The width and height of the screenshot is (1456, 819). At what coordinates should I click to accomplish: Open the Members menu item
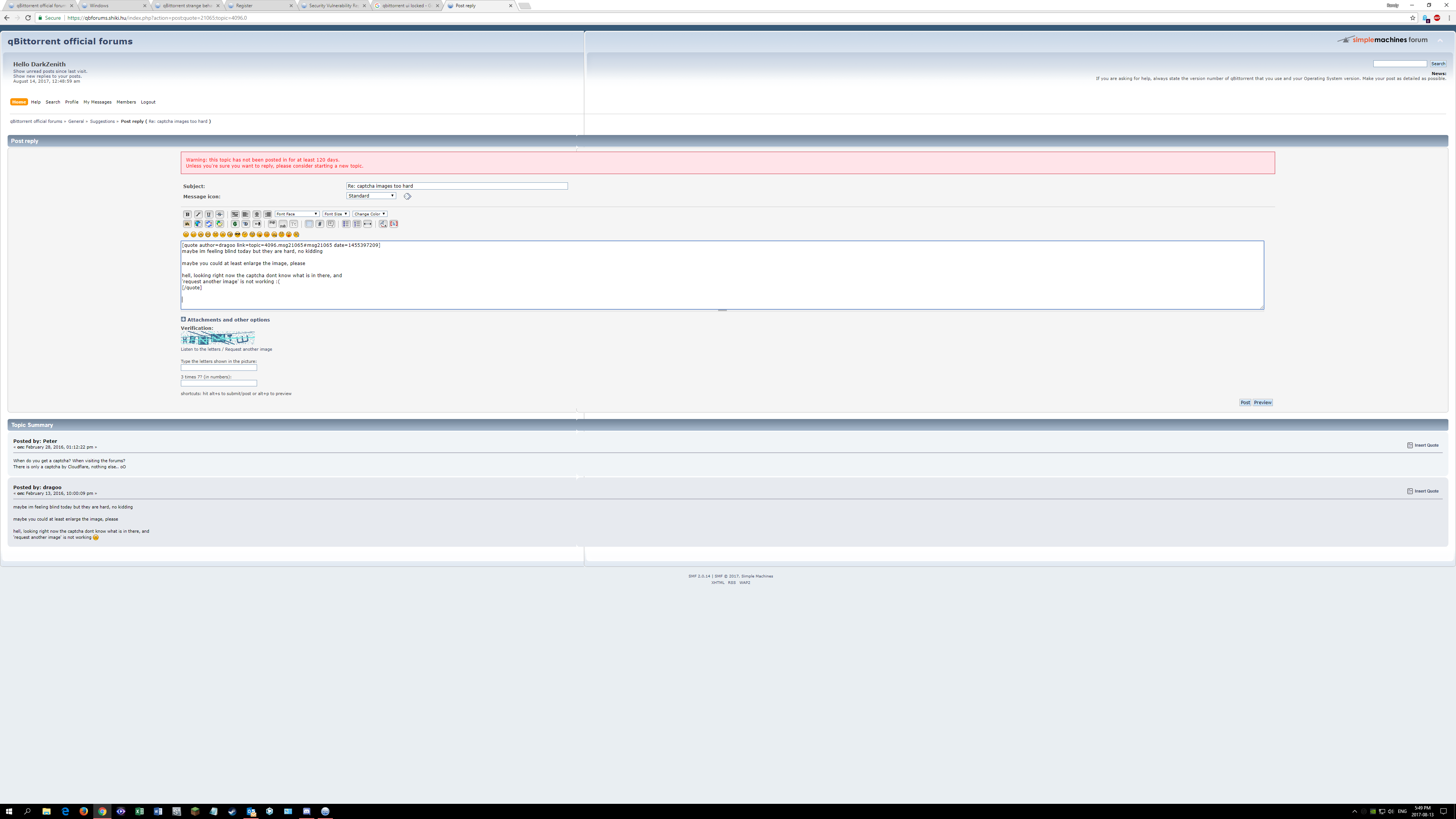(x=126, y=102)
